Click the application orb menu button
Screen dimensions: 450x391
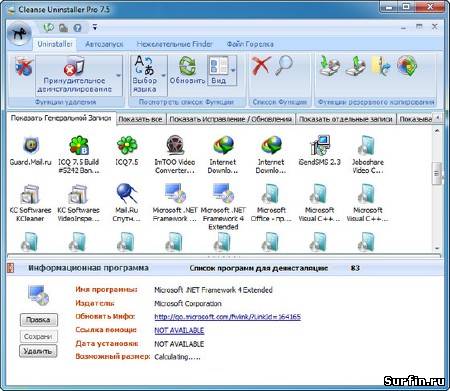(x=19, y=33)
